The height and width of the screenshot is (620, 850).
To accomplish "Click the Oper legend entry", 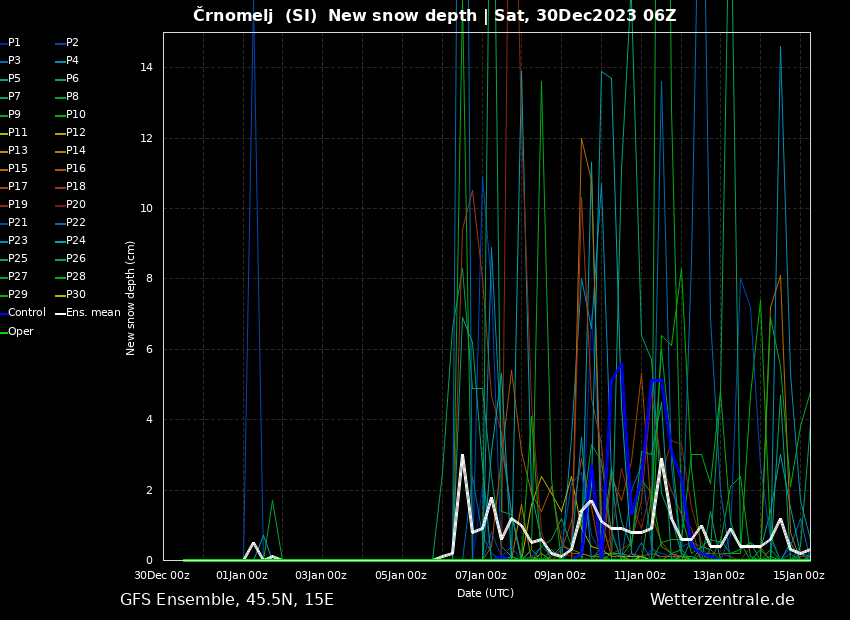I will pos(20,332).
